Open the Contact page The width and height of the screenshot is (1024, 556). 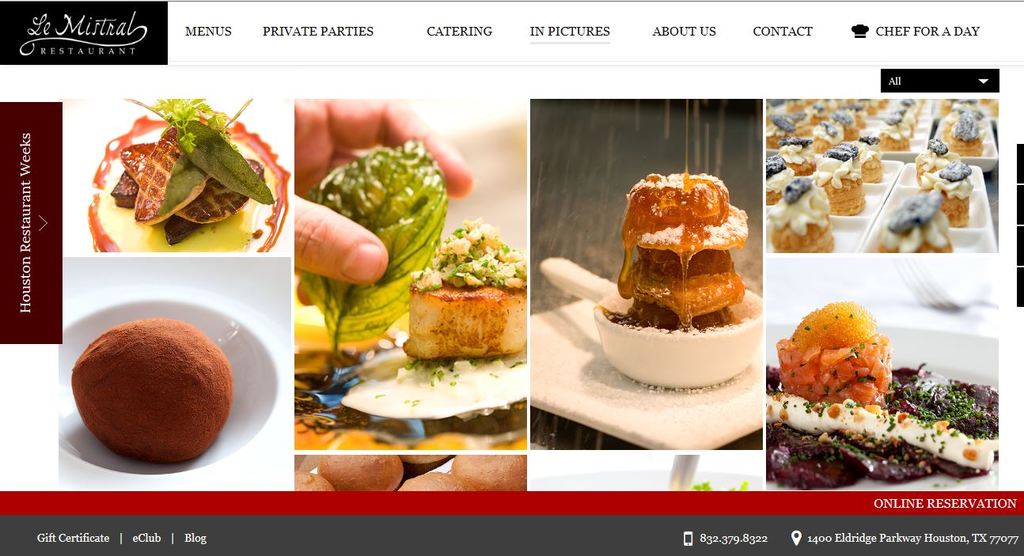(x=782, y=31)
